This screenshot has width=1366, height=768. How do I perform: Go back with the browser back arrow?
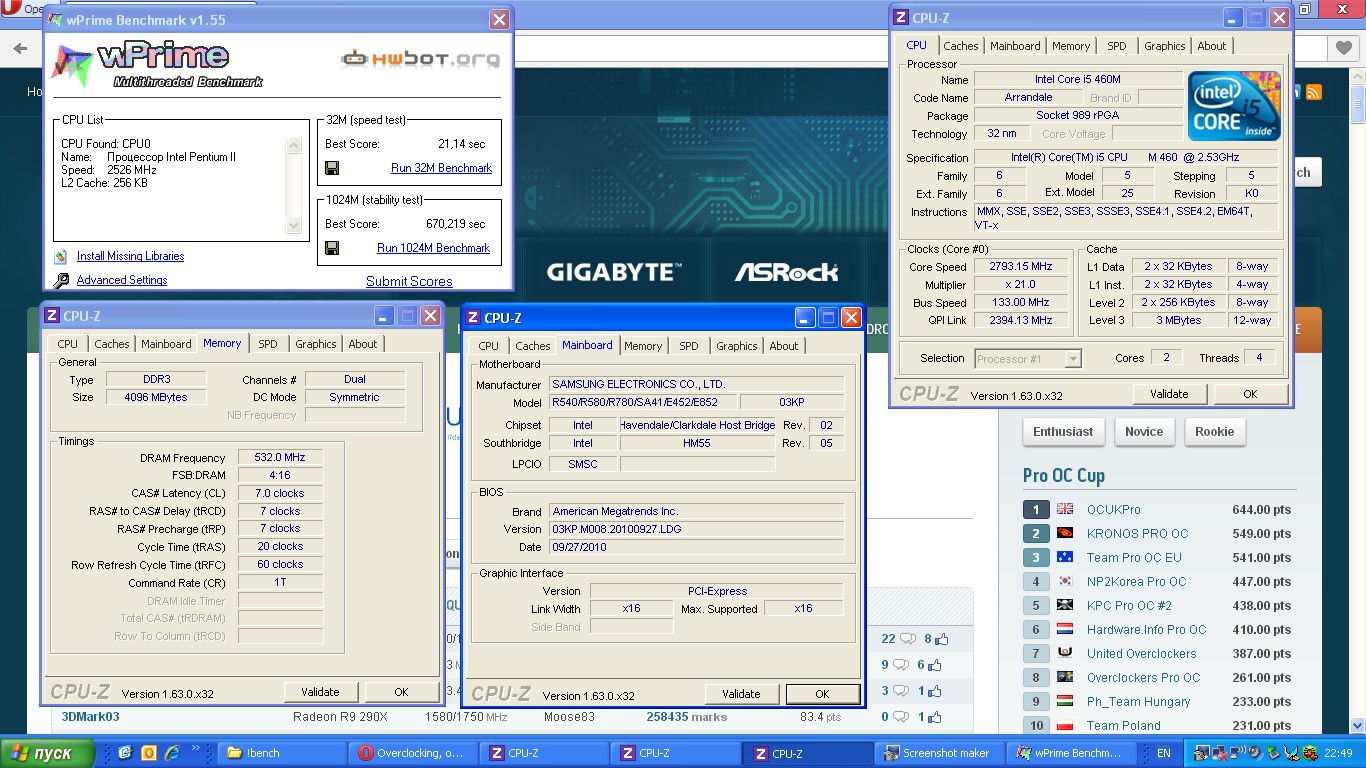pos(20,48)
